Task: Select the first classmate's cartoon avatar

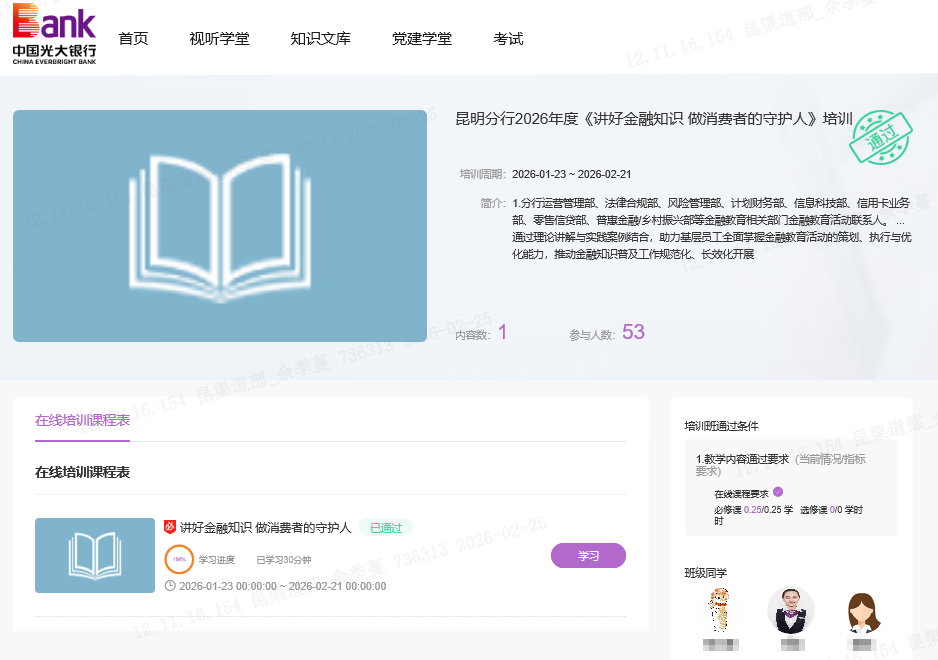Action: point(717,610)
